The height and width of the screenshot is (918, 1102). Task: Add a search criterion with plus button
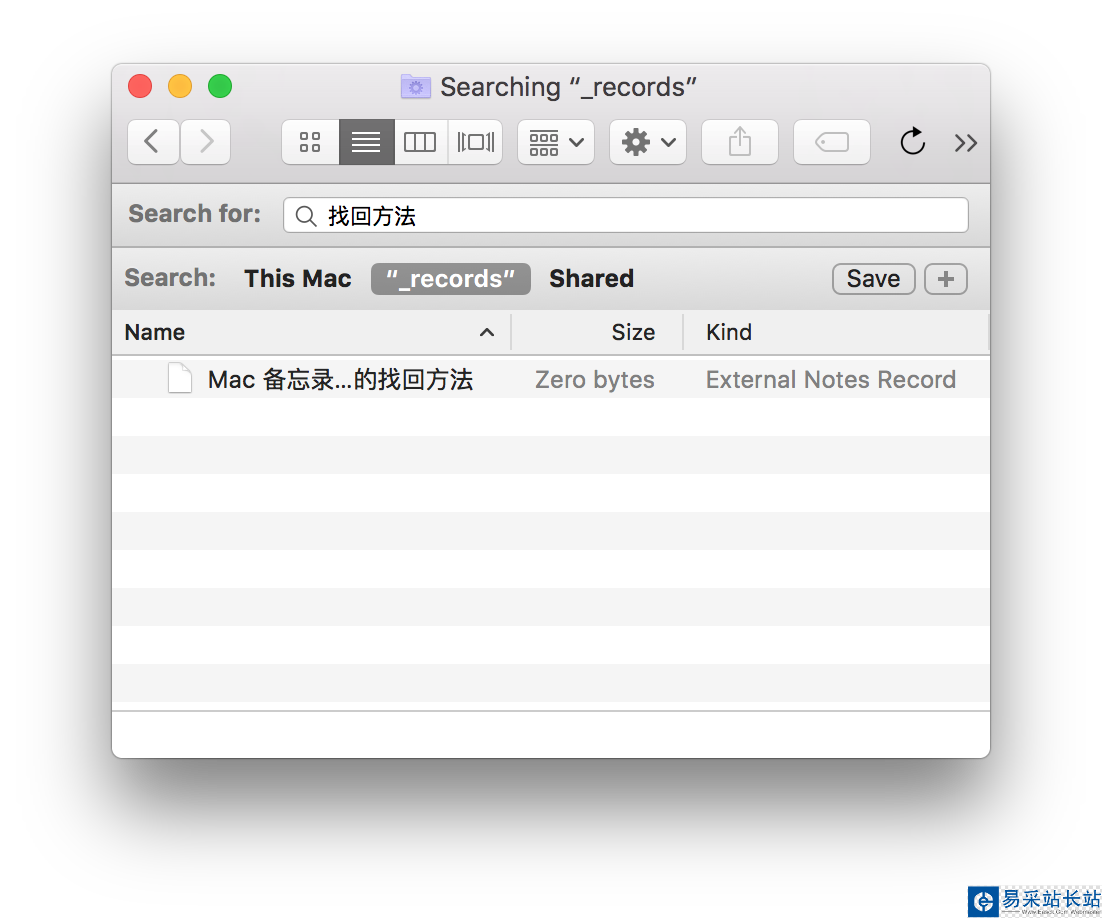pos(946,279)
